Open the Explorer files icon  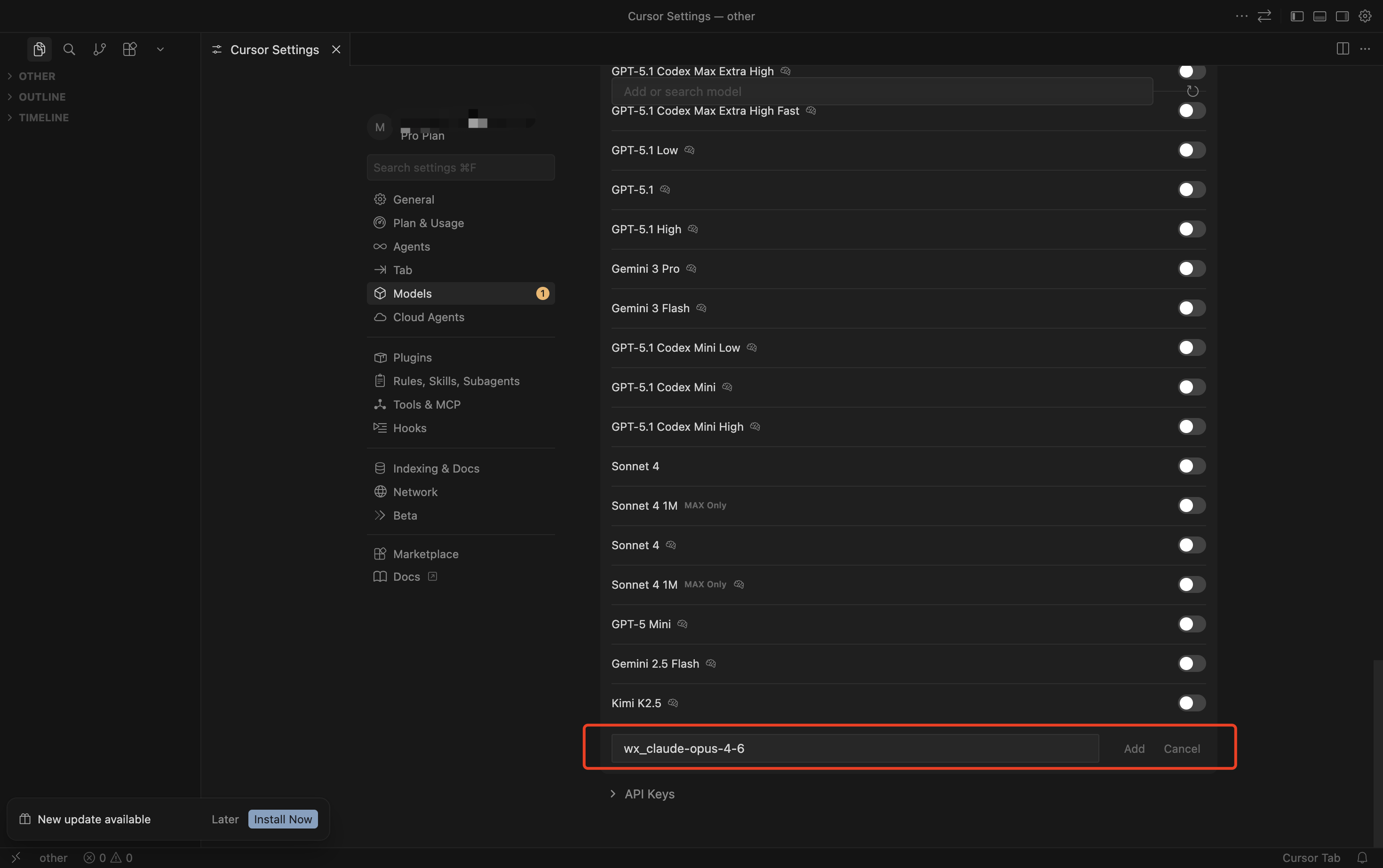click(39, 49)
